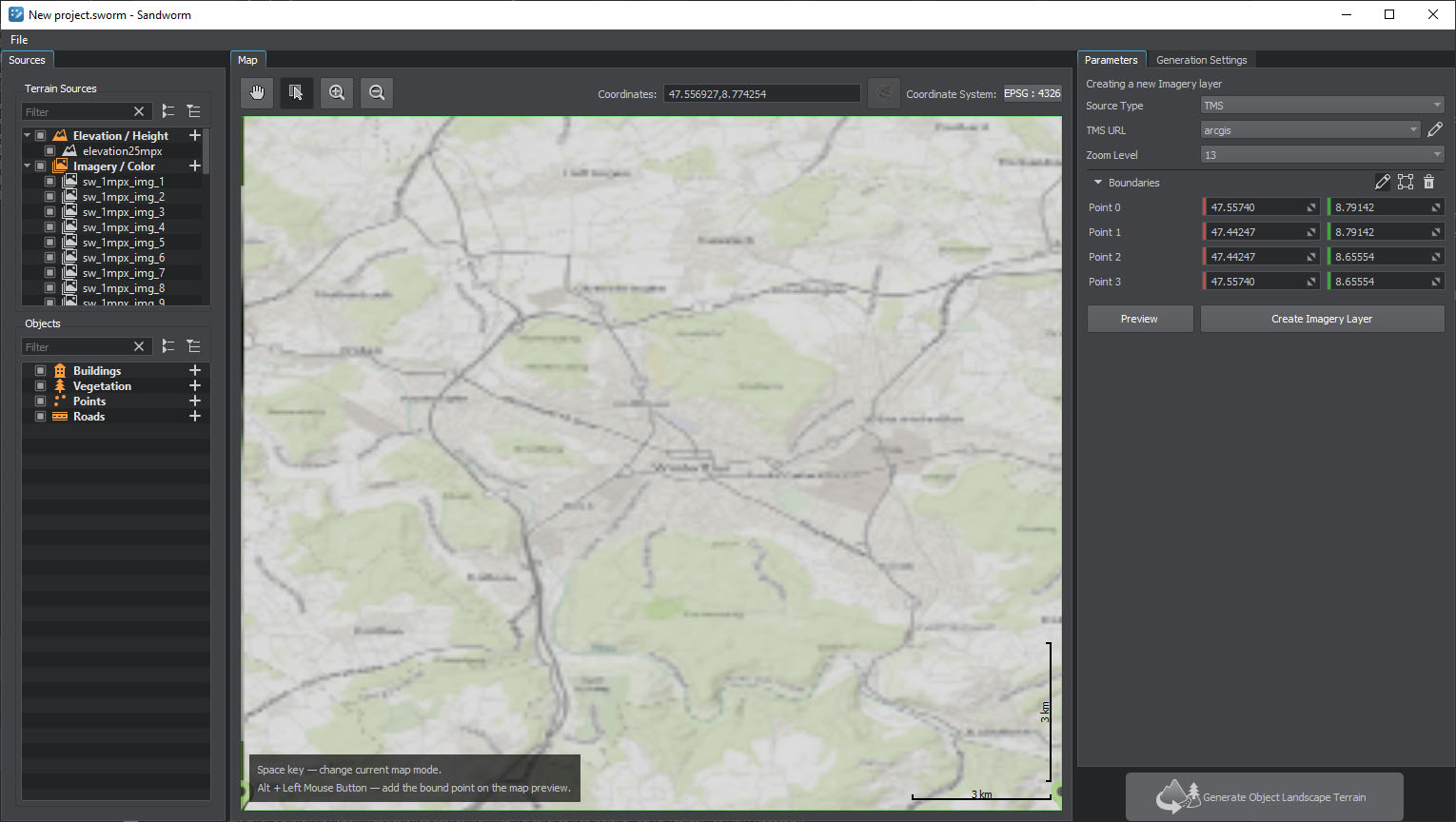
Task: Add a new Buildings object source
Action: pos(195,370)
